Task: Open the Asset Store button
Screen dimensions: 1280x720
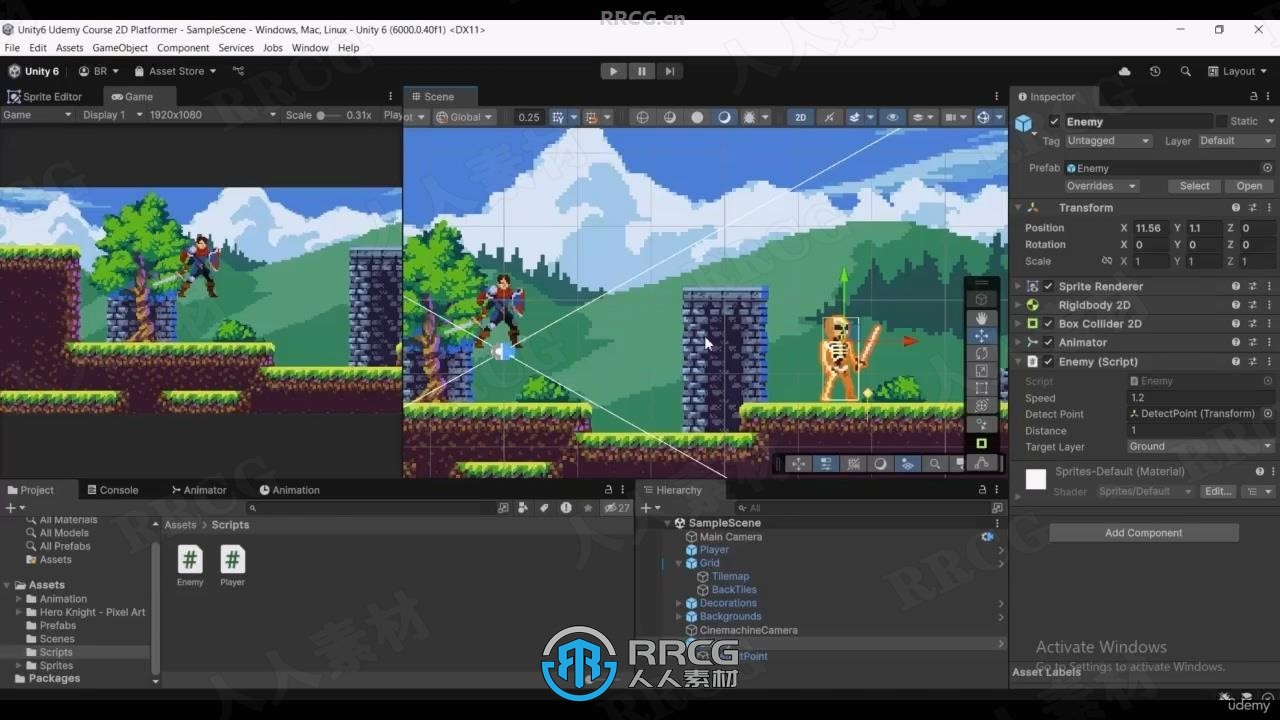Action: [176, 71]
